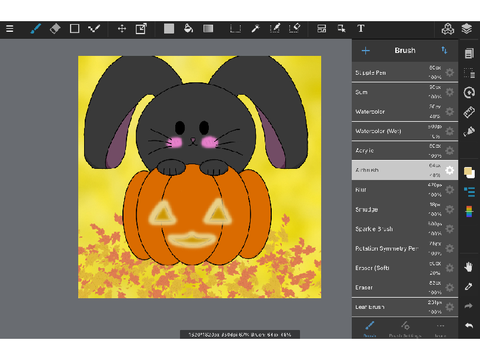The image size is (480, 360).
Task: Select the Eraser tool in toolbar
Action: (55, 29)
